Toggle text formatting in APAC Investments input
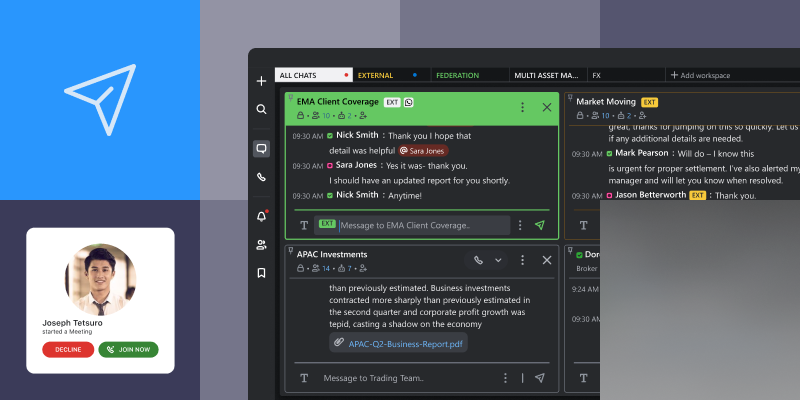 (x=304, y=378)
